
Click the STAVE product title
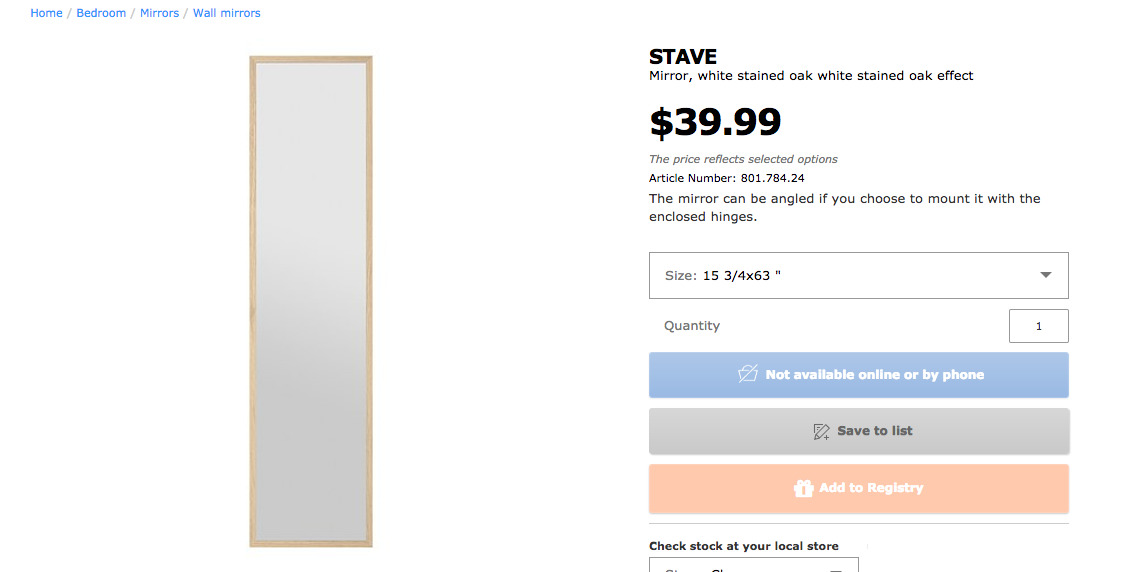coord(683,57)
